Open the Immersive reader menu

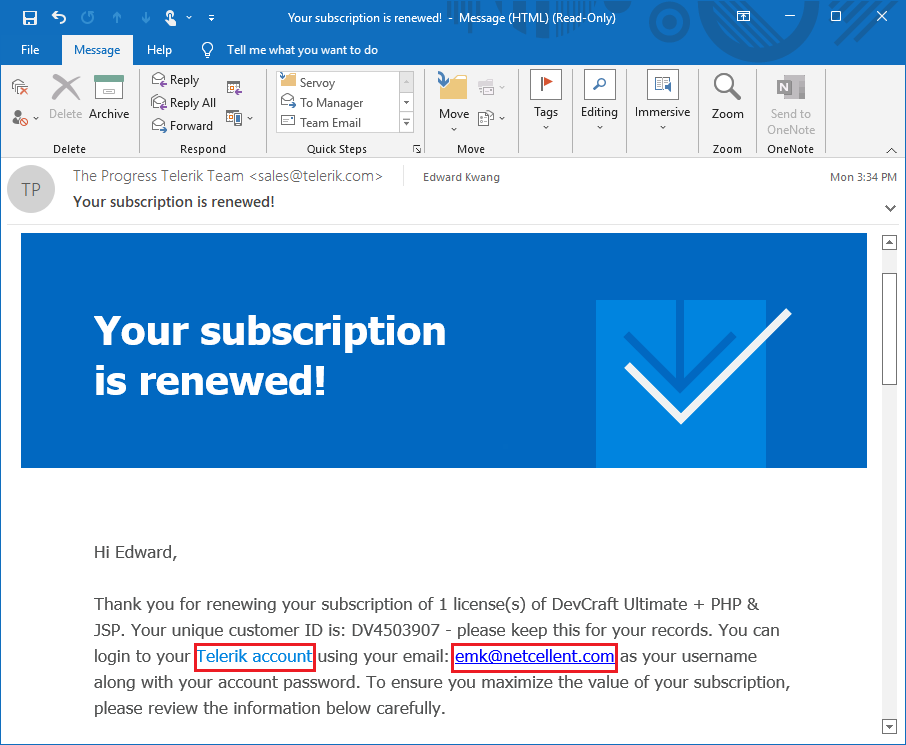pos(662,100)
